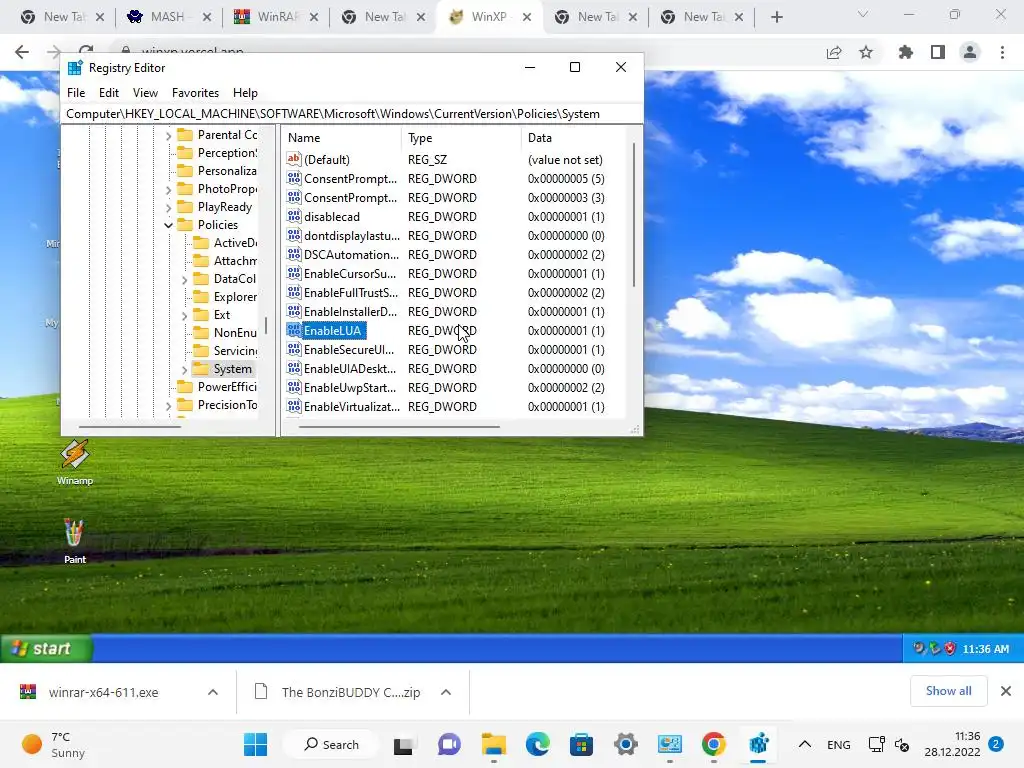
Task: Select the EnableFullTrustStartupTasks value
Action: pyautogui.click(x=351, y=293)
